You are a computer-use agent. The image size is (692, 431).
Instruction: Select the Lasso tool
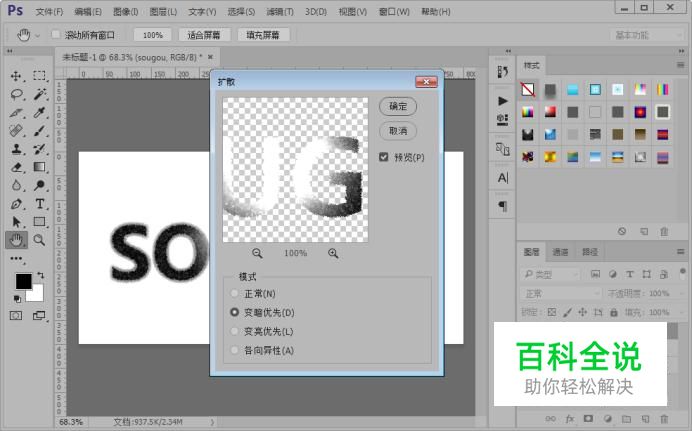click(x=16, y=94)
